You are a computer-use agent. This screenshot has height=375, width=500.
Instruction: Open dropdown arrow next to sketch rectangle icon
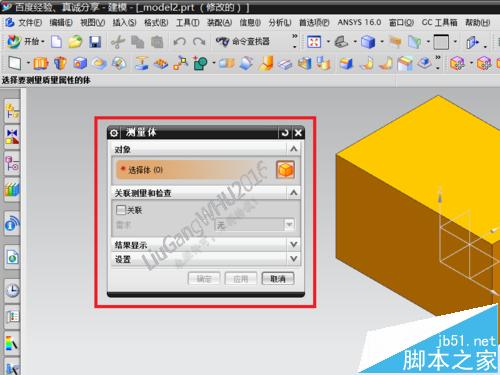click(28, 63)
